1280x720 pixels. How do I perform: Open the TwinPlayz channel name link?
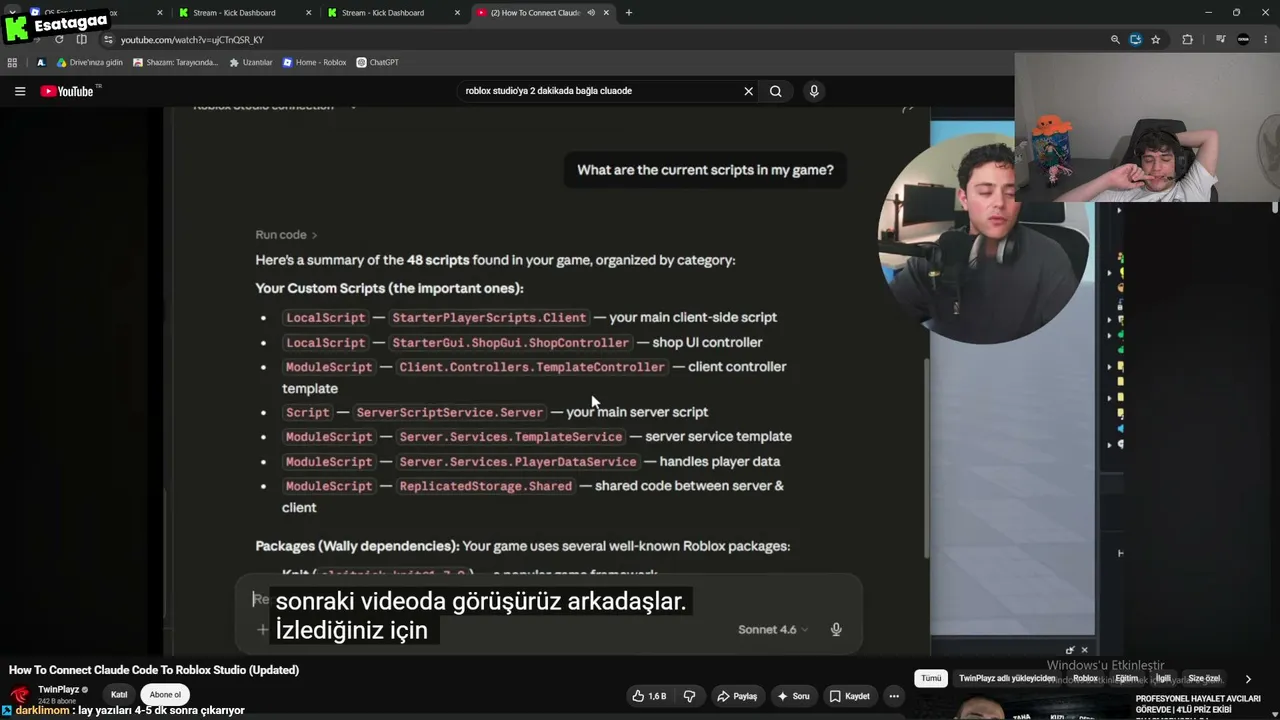(59, 690)
